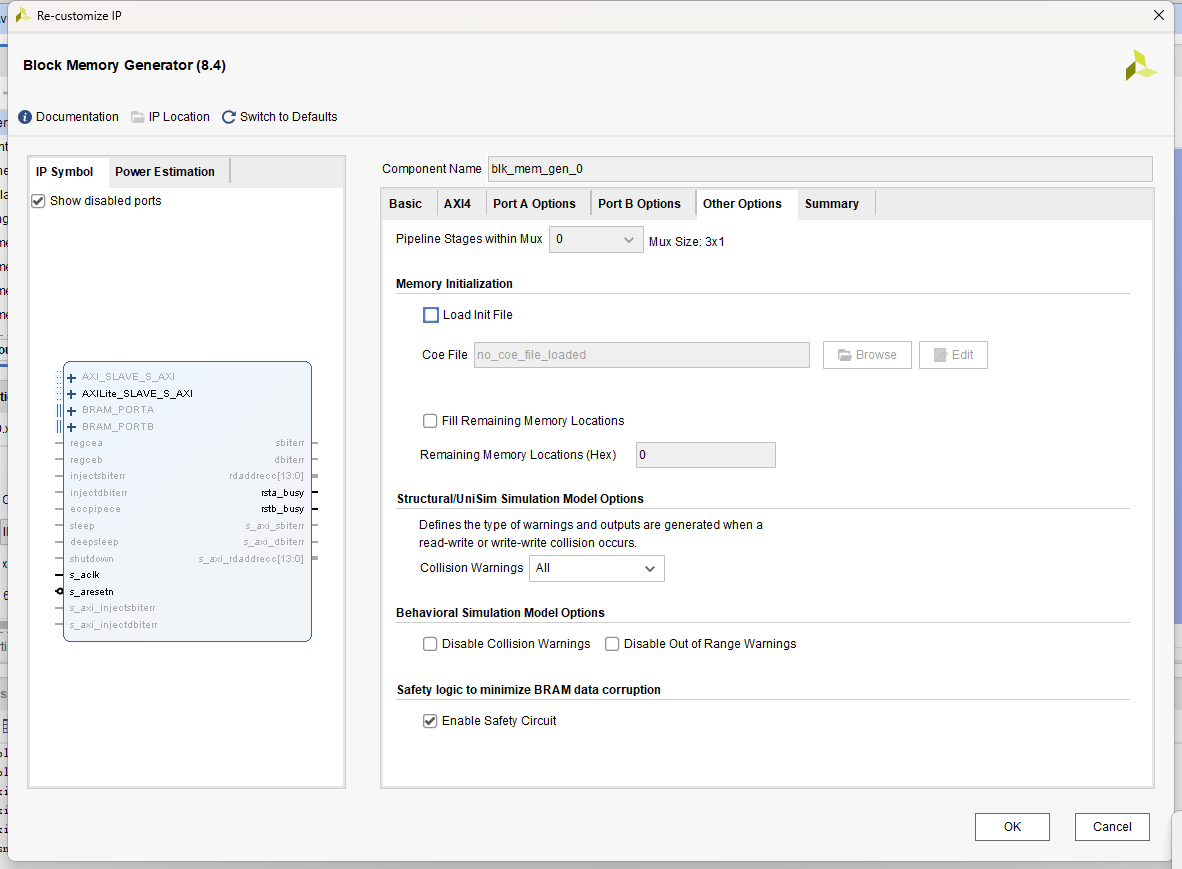Expand the AXILite_SLAVE_S_AXI port plus icon
This screenshot has width=1182, height=869.
[72, 394]
